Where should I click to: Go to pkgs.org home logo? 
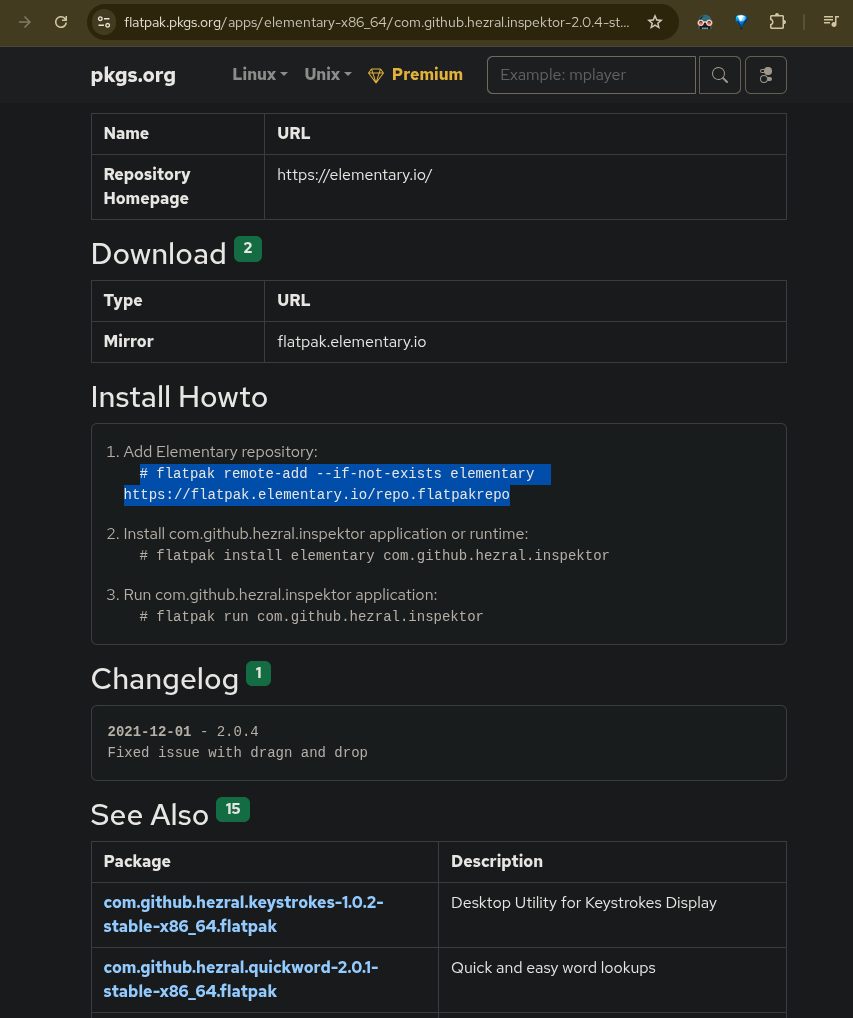pos(133,75)
